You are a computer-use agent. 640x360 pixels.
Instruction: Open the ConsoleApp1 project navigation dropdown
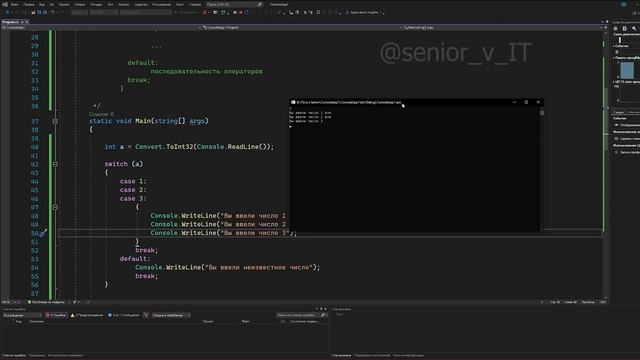pyautogui.click(x=101, y=28)
